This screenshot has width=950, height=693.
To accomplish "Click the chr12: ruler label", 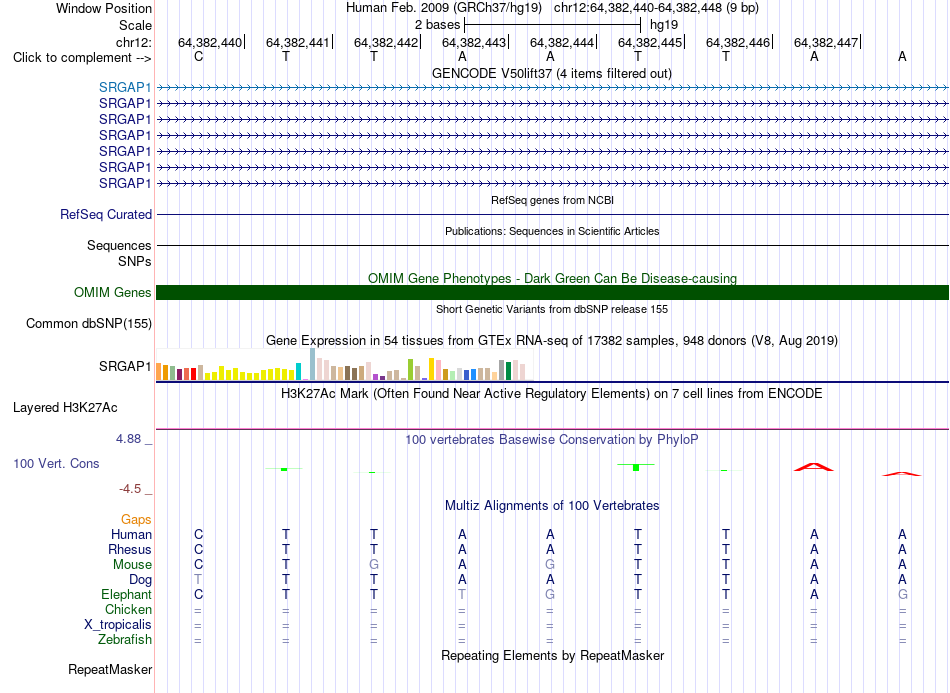I will point(133,42).
